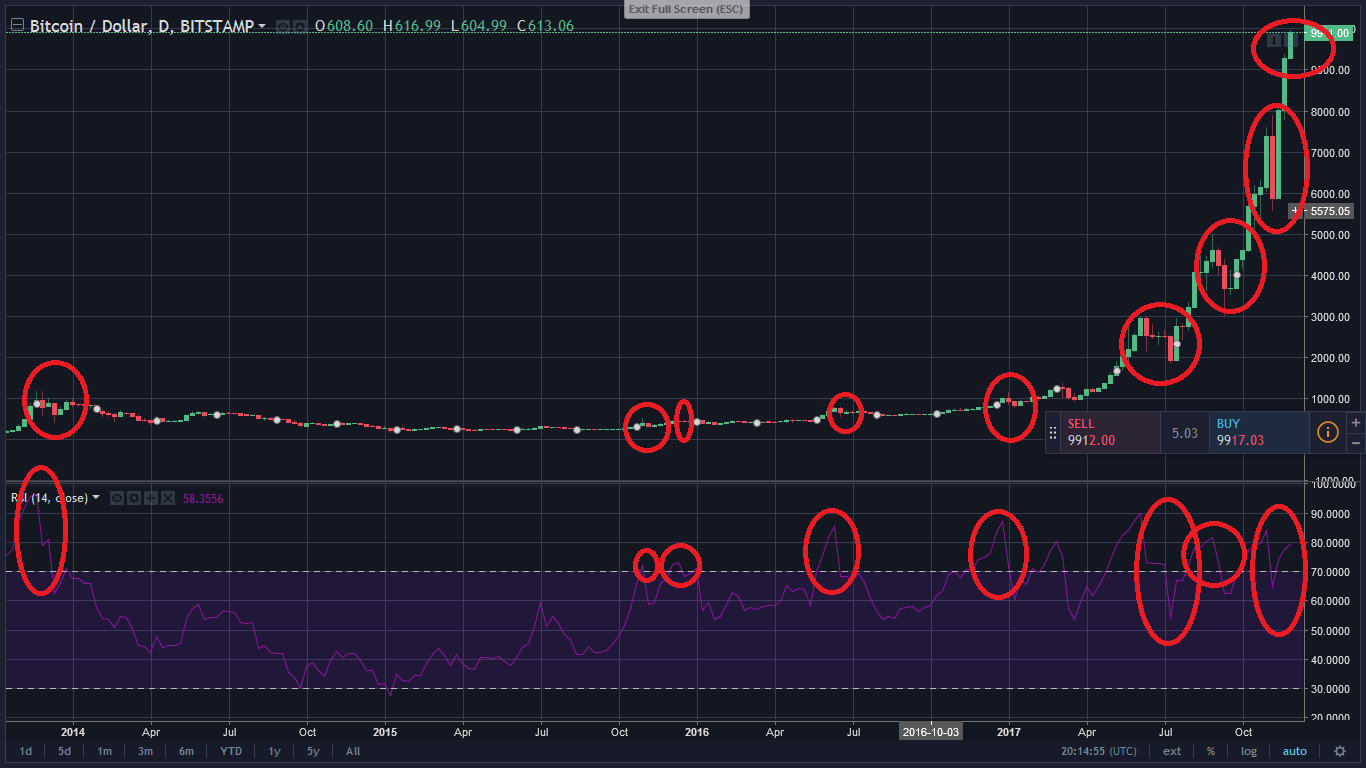Click the BUY 9917.03 button
The height and width of the screenshot is (768, 1366).
point(1258,432)
